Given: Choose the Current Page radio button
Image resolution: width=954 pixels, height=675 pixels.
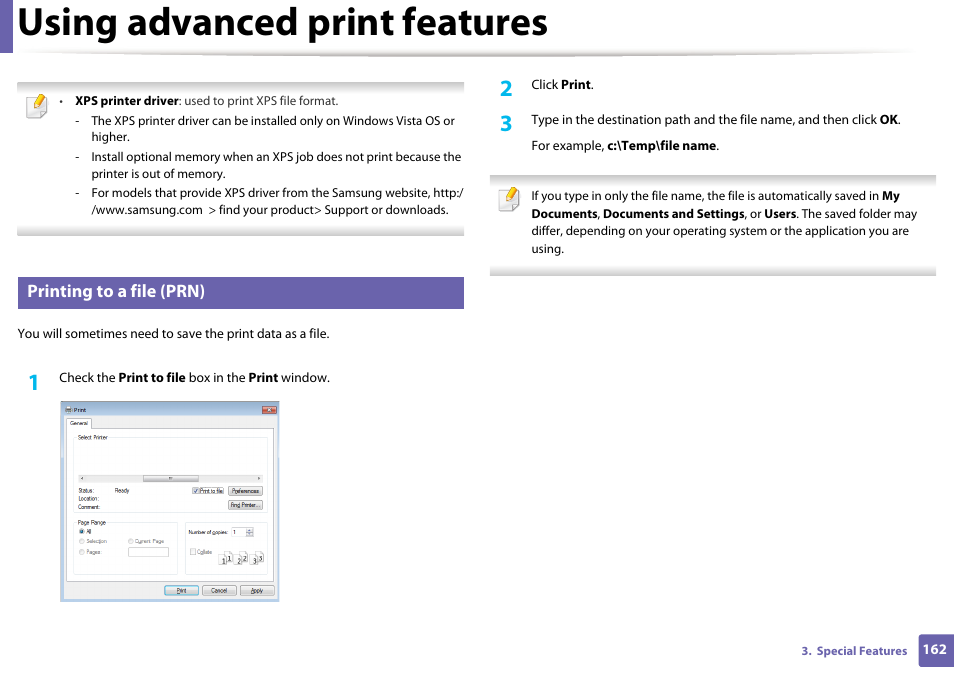Looking at the screenshot, I should (x=131, y=541).
